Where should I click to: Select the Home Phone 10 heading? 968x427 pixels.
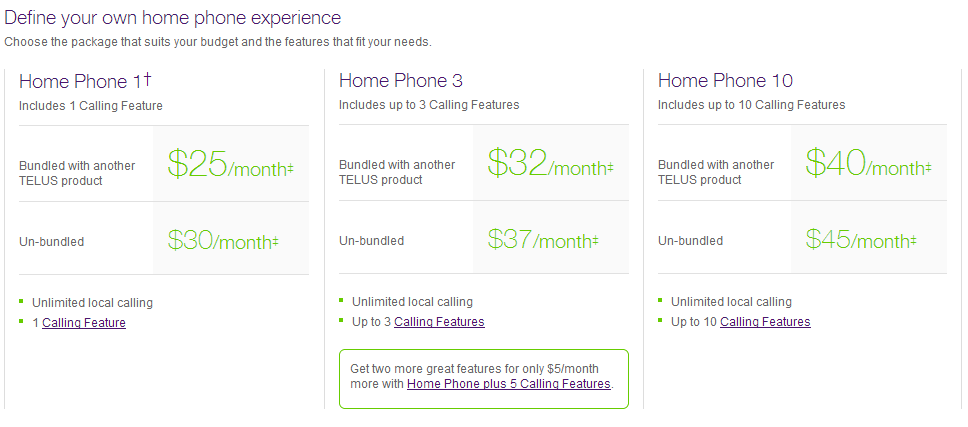pos(725,81)
